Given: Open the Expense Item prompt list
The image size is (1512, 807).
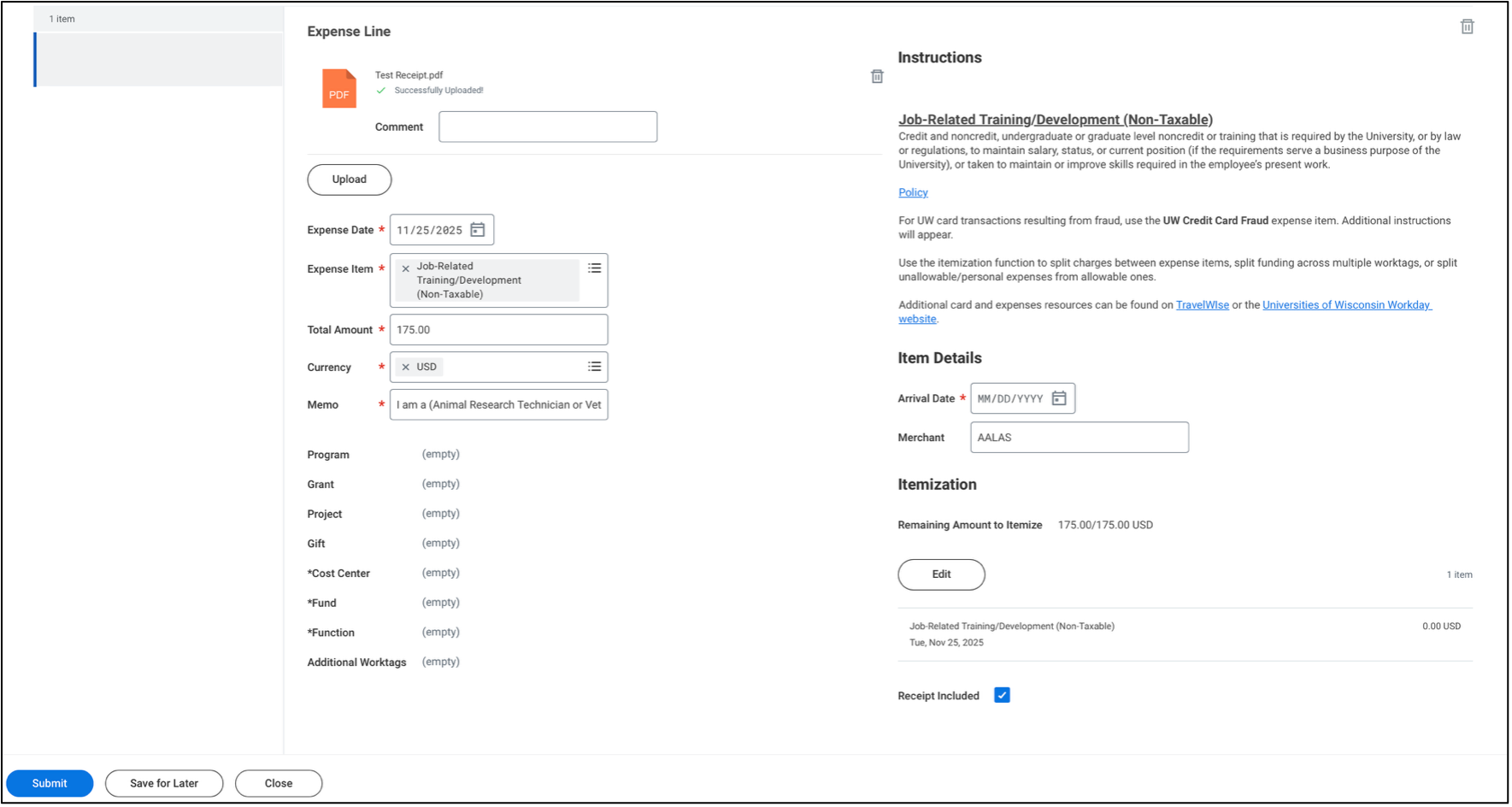Looking at the screenshot, I should point(594,268).
